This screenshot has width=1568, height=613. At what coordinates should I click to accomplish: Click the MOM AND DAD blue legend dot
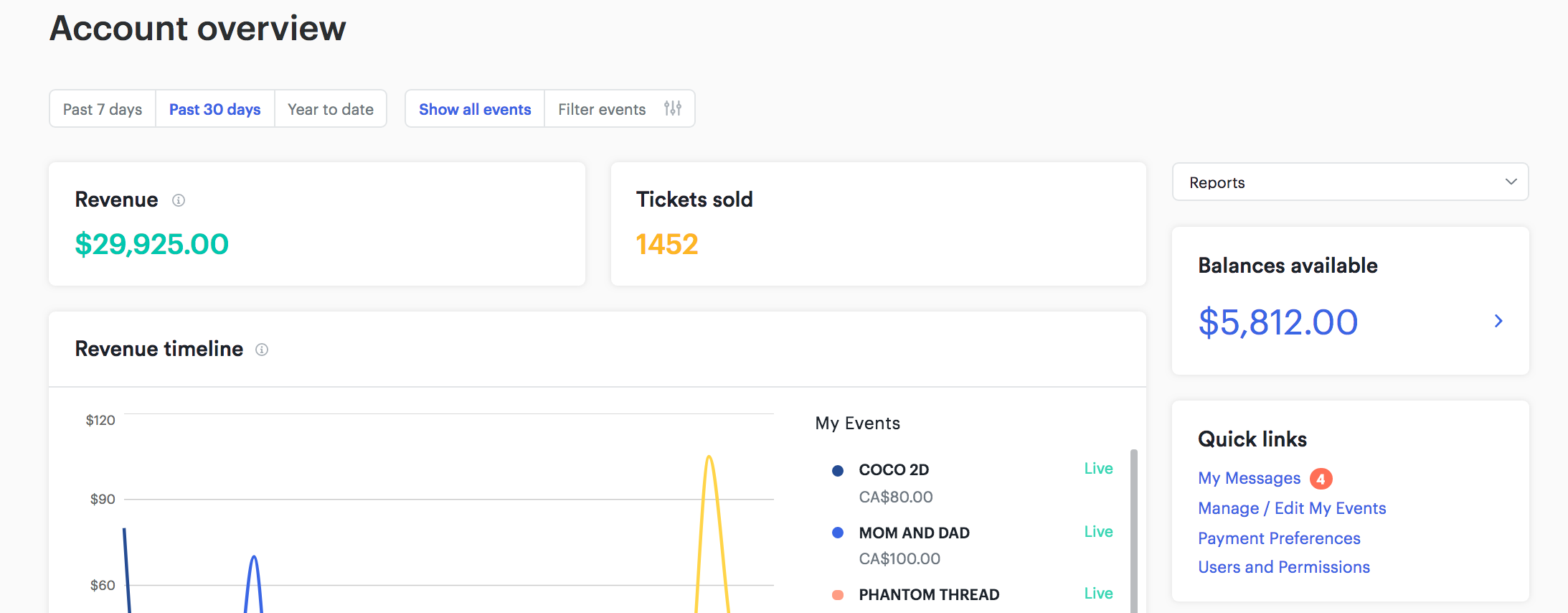tap(837, 533)
